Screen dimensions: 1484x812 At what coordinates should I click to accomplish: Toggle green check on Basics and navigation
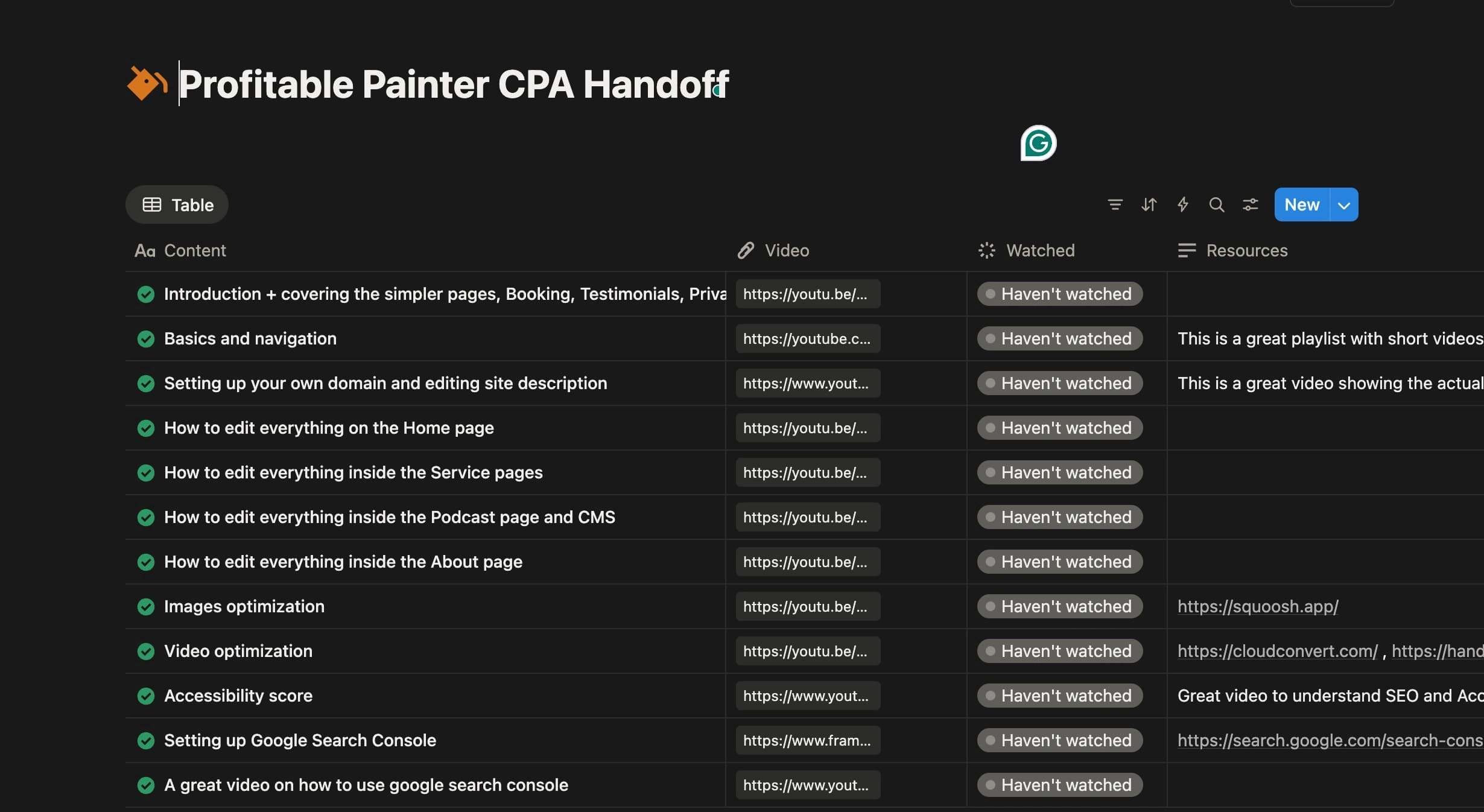pos(146,338)
